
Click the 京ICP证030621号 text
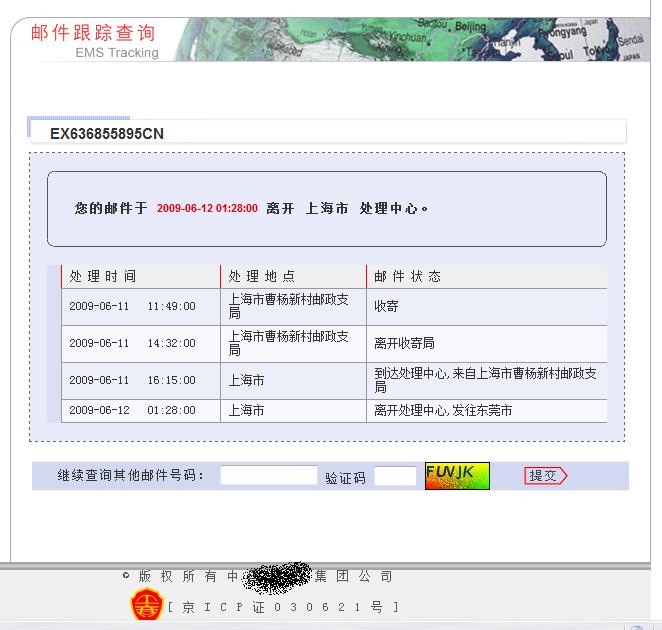282,607
